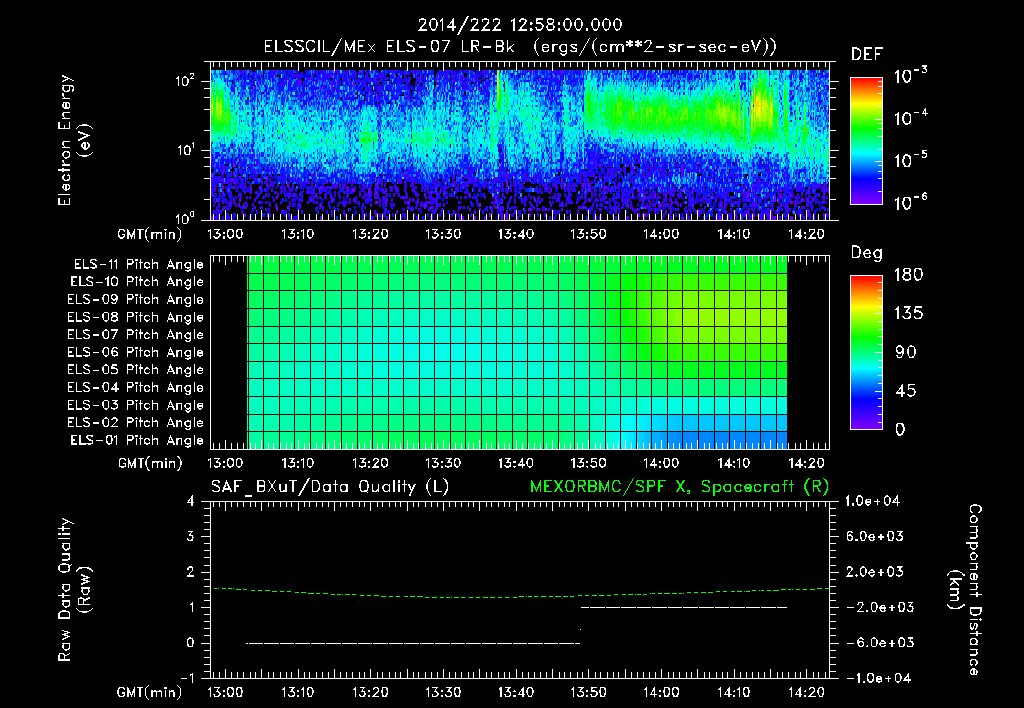The image size is (1024, 708).
Task: Select the ELS-02 Pitch Angle row label
Action: click(135, 423)
